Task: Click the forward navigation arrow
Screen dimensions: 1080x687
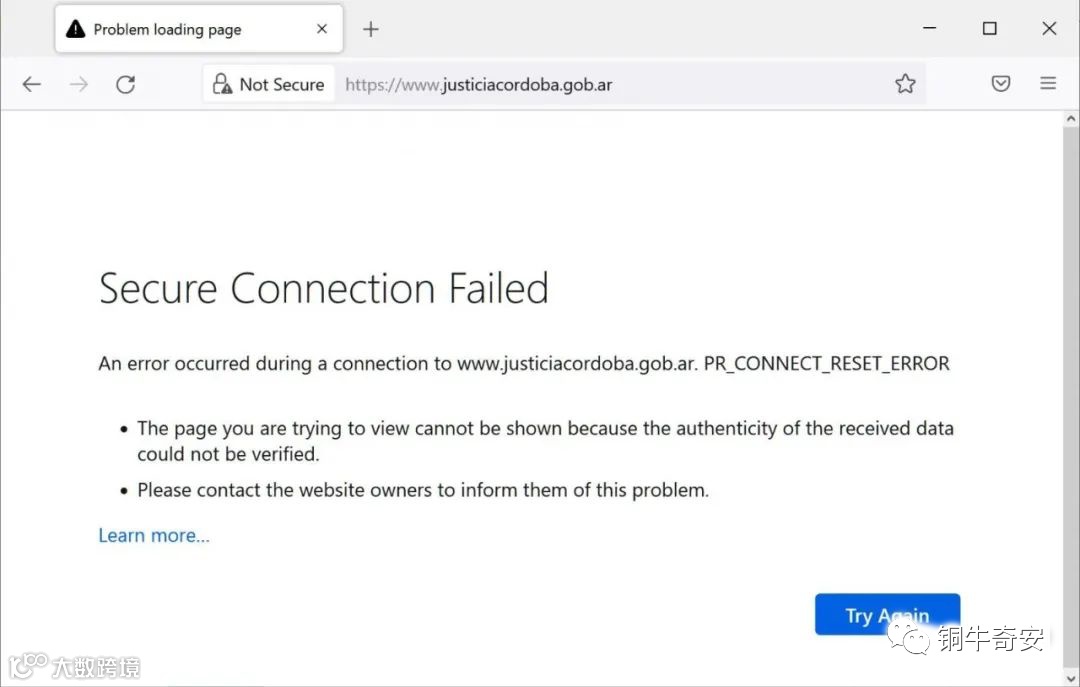Action: pos(79,84)
